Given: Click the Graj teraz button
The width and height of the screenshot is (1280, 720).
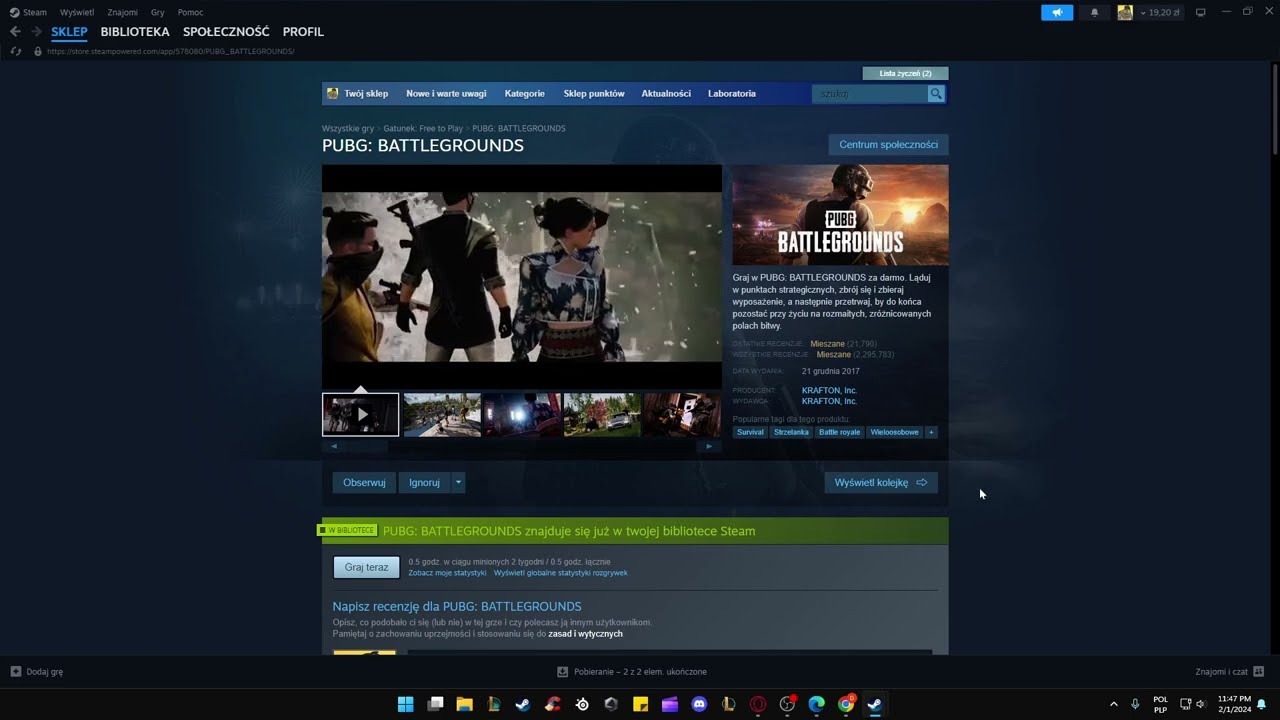Looking at the screenshot, I should pos(366,567).
